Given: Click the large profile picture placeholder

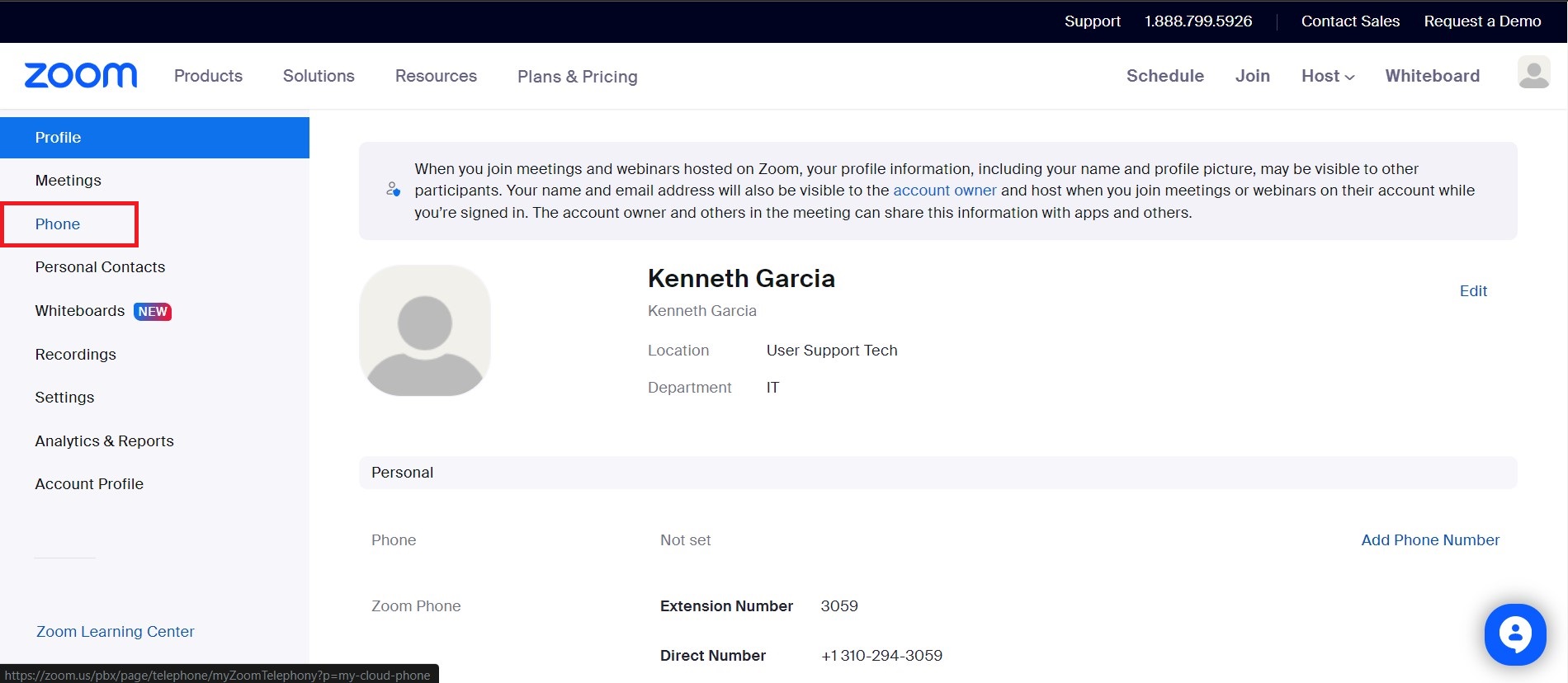Looking at the screenshot, I should coord(425,331).
